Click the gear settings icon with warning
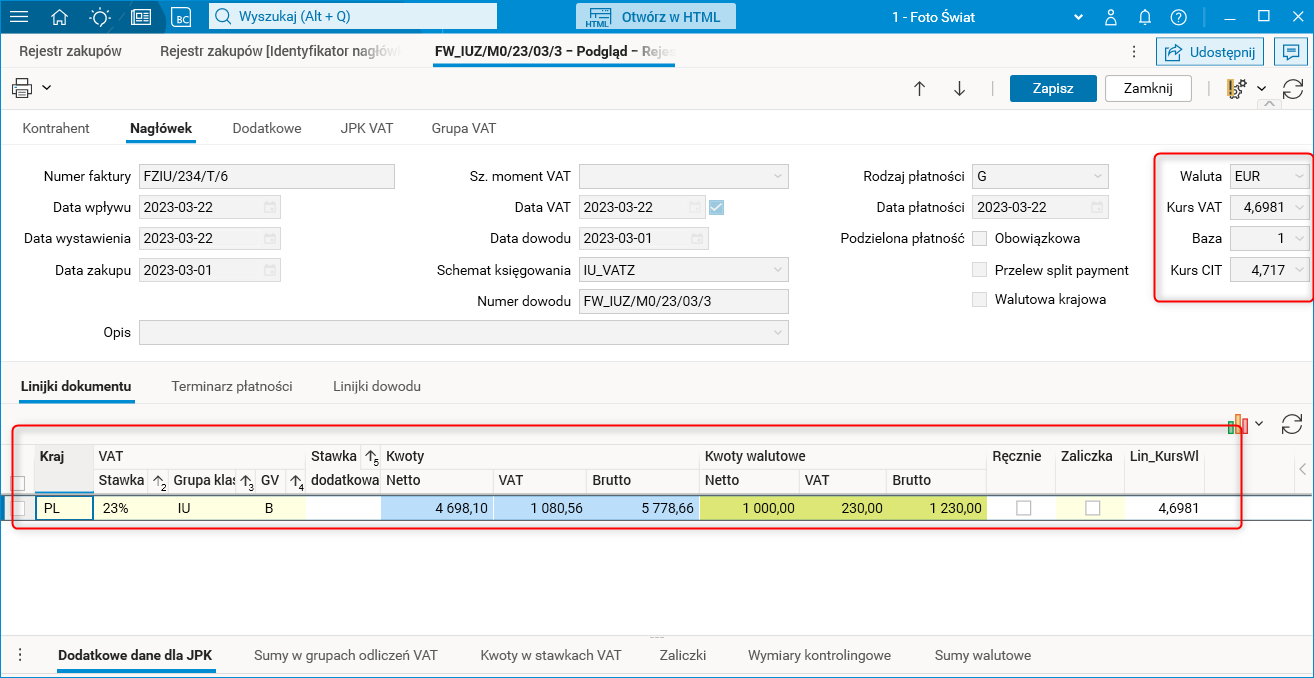Screen dimensions: 1314x678 1236,88
